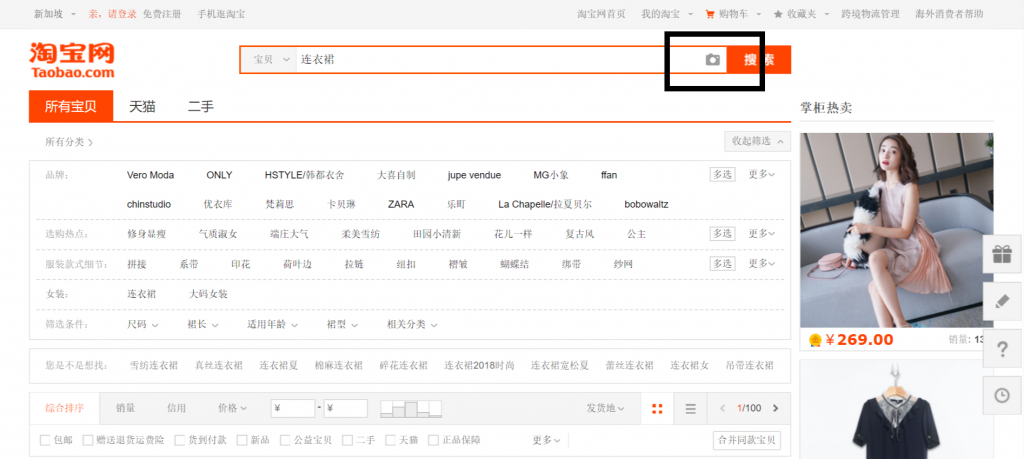Check the 新品 new items checkbox
Viewport: 1024px width, 459px height.
pyautogui.click(x=242, y=440)
